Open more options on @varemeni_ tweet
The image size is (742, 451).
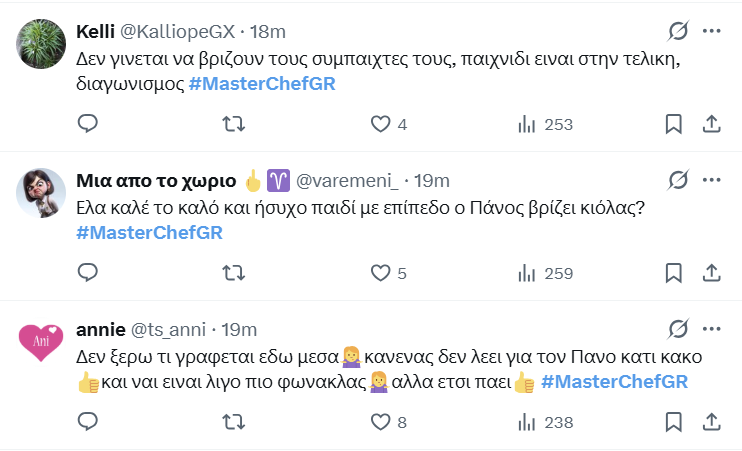711,180
